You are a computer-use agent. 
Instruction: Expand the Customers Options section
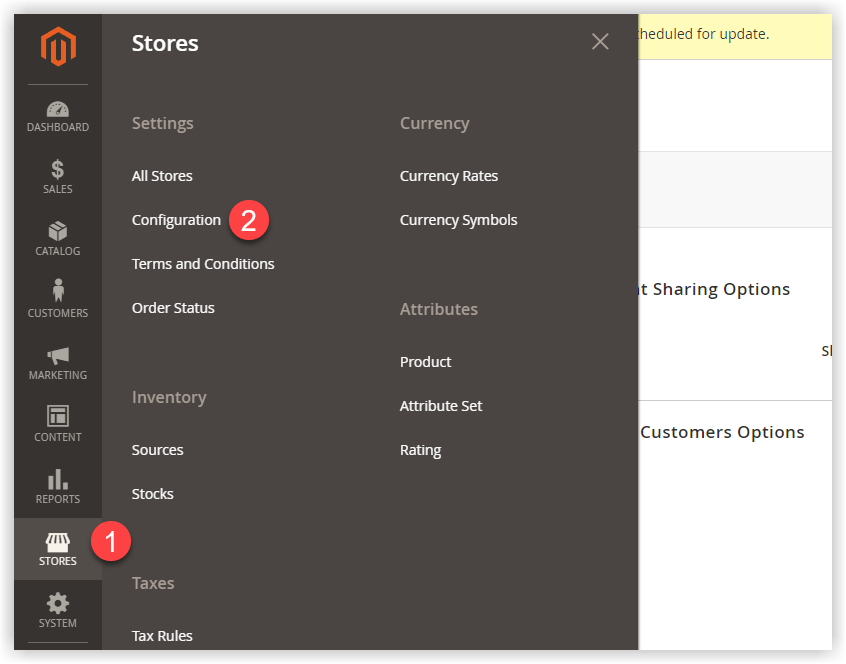pos(722,433)
